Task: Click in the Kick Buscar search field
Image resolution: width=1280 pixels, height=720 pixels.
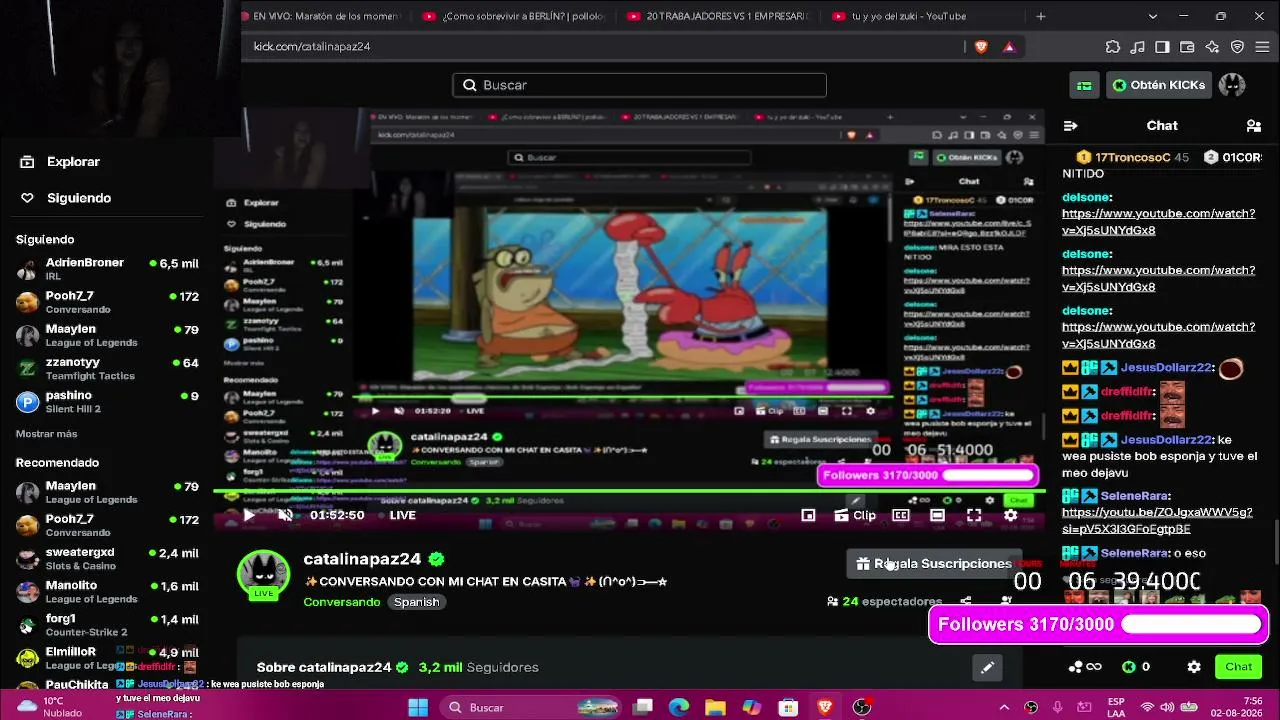Action: tap(640, 85)
